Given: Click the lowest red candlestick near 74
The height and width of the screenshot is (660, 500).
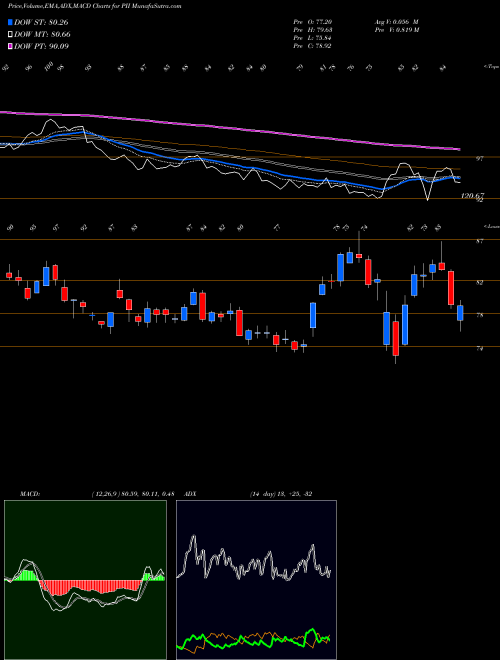Looking at the screenshot, I should click(x=396, y=338).
